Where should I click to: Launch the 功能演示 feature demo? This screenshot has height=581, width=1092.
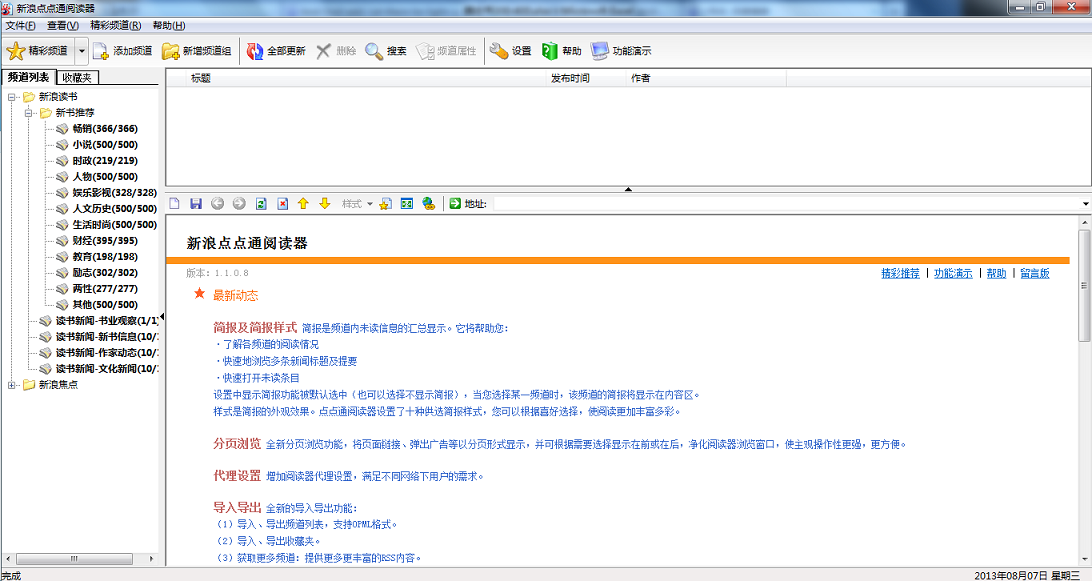pos(621,51)
